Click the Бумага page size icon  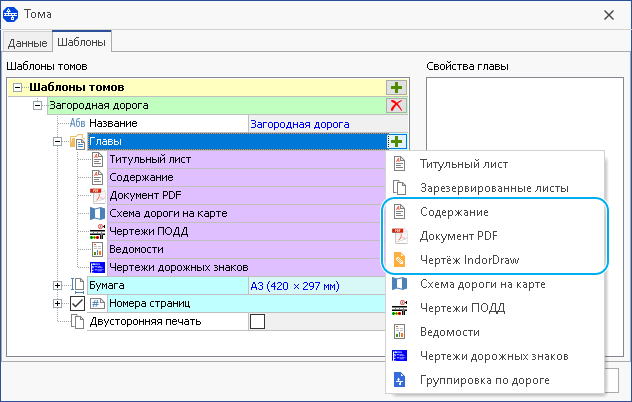pyautogui.click(x=77, y=285)
